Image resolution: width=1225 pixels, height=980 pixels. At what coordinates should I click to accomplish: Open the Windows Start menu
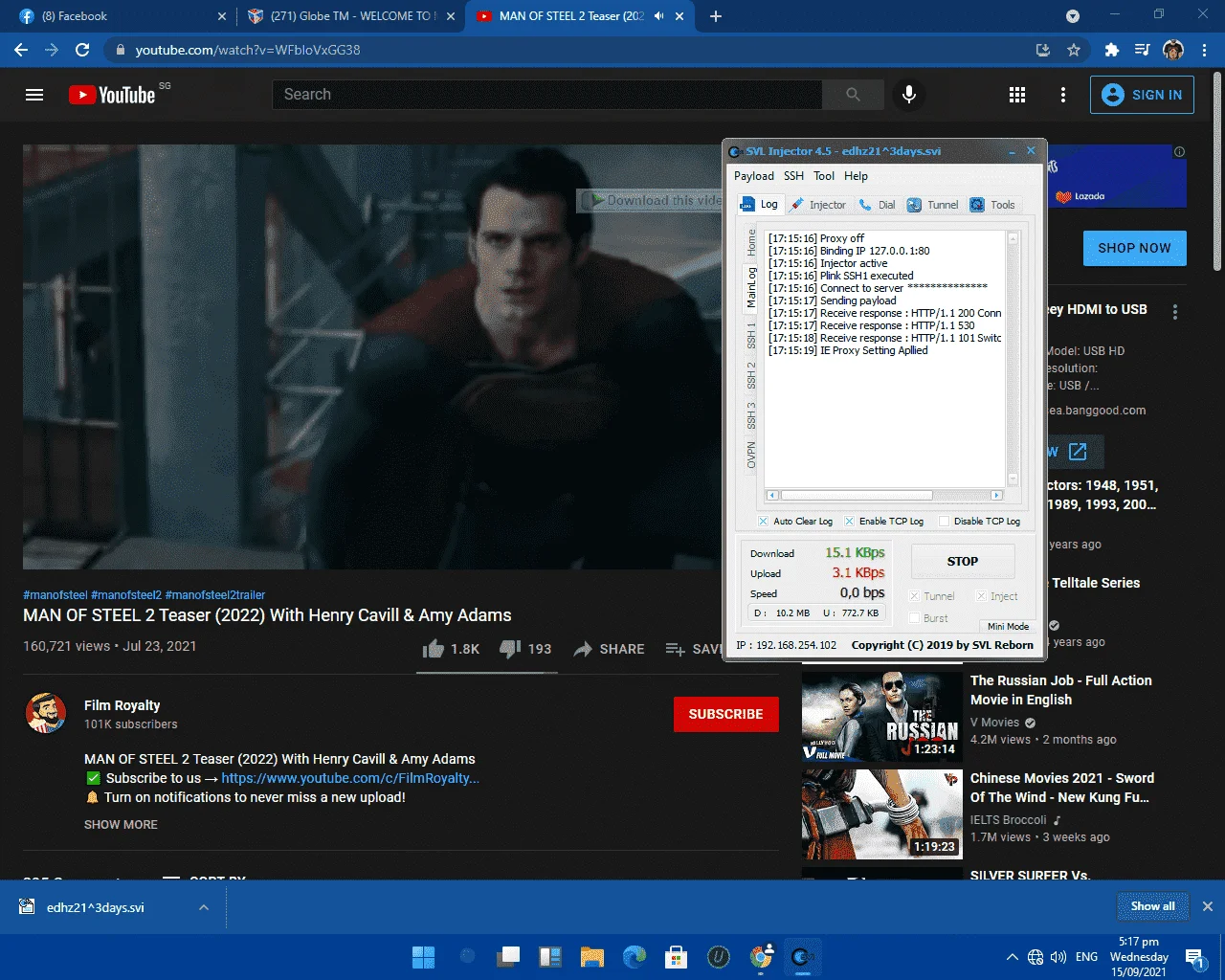tap(423, 956)
